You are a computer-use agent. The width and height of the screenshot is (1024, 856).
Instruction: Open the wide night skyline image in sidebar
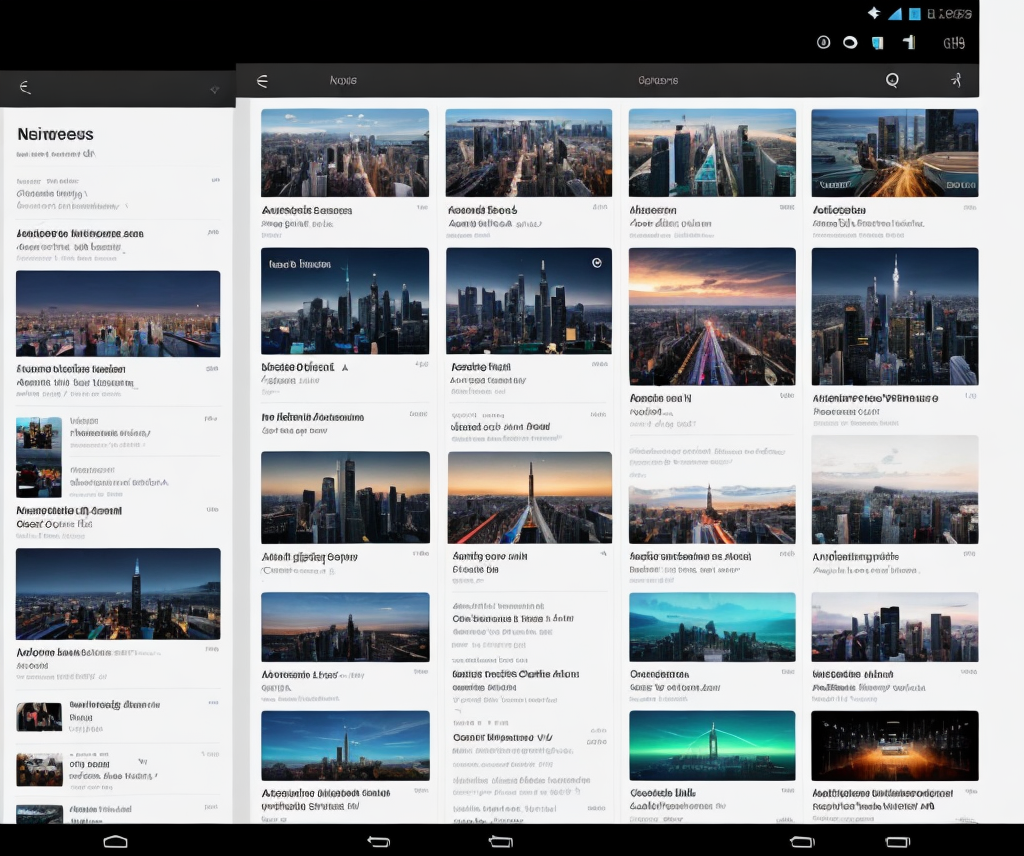click(118, 313)
